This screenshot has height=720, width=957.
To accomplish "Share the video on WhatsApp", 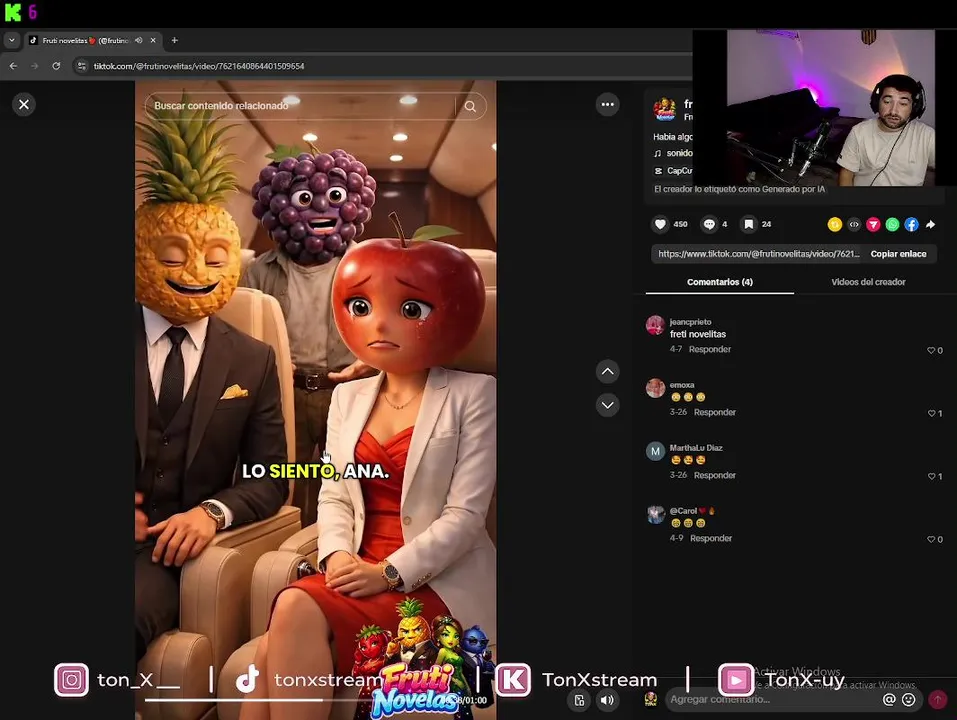I will click(892, 225).
